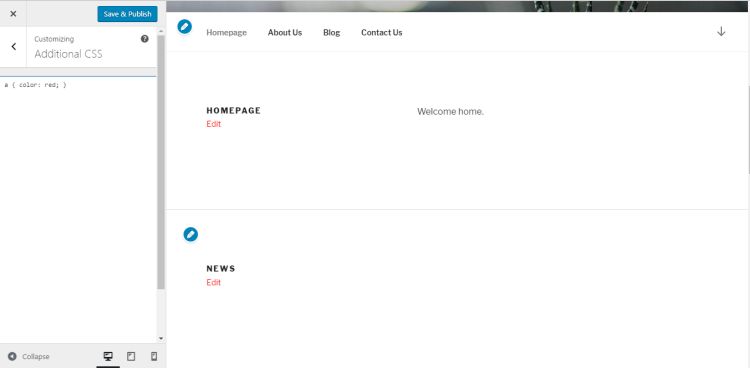Open the About Us menu item
The image size is (750, 368).
pyautogui.click(x=285, y=33)
